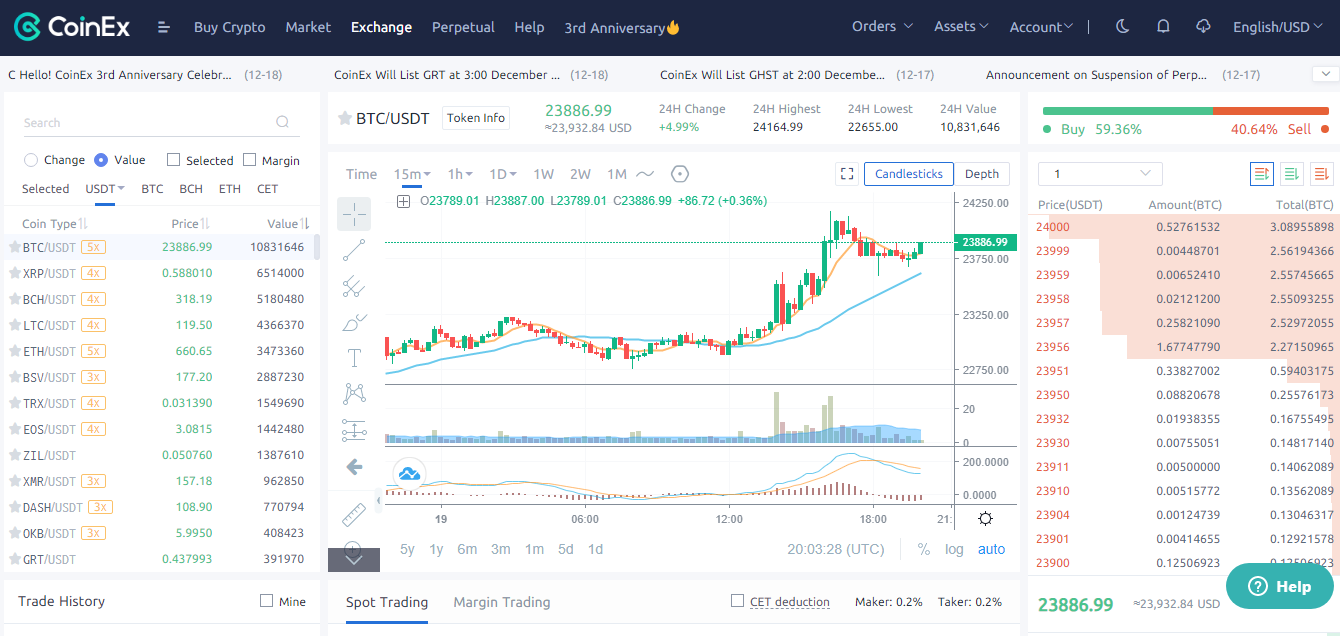
Task: Click the cloud publish chart icon
Action: 408,473
